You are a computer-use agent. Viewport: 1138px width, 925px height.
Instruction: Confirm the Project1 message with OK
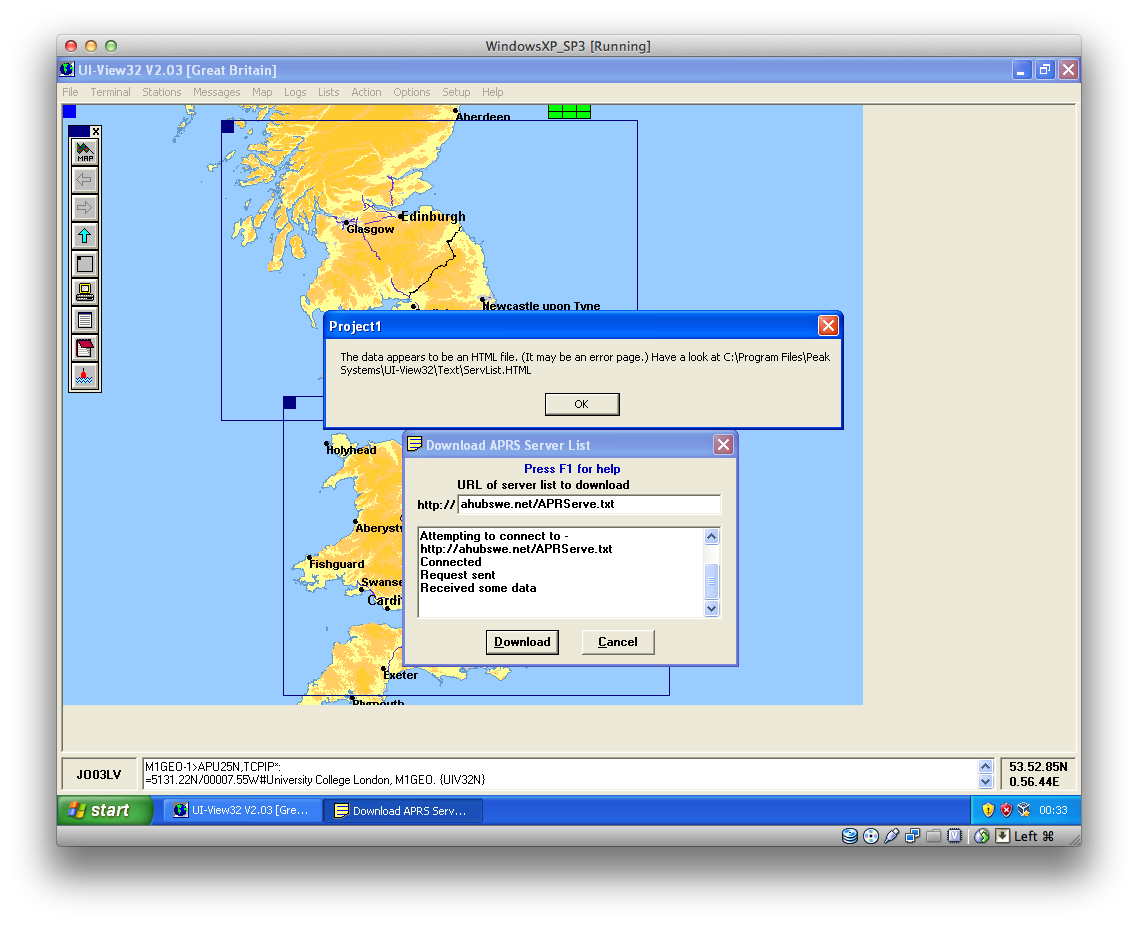coord(582,404)
